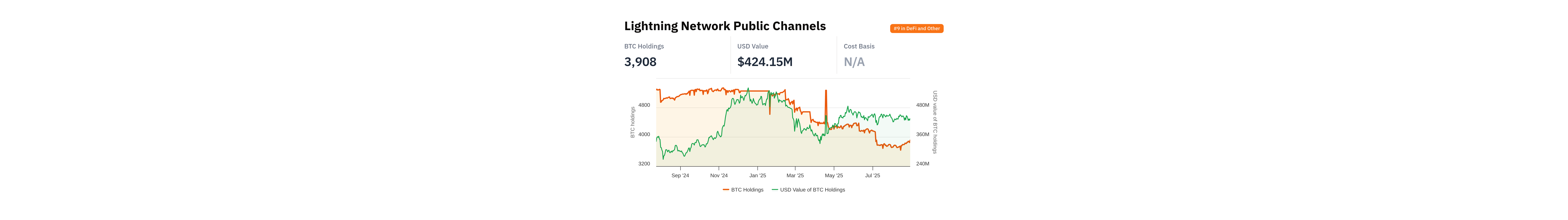Screen dimensions: 1568x220
Task: Select the Nov '24 axis marker
Action: click(719, 176)
